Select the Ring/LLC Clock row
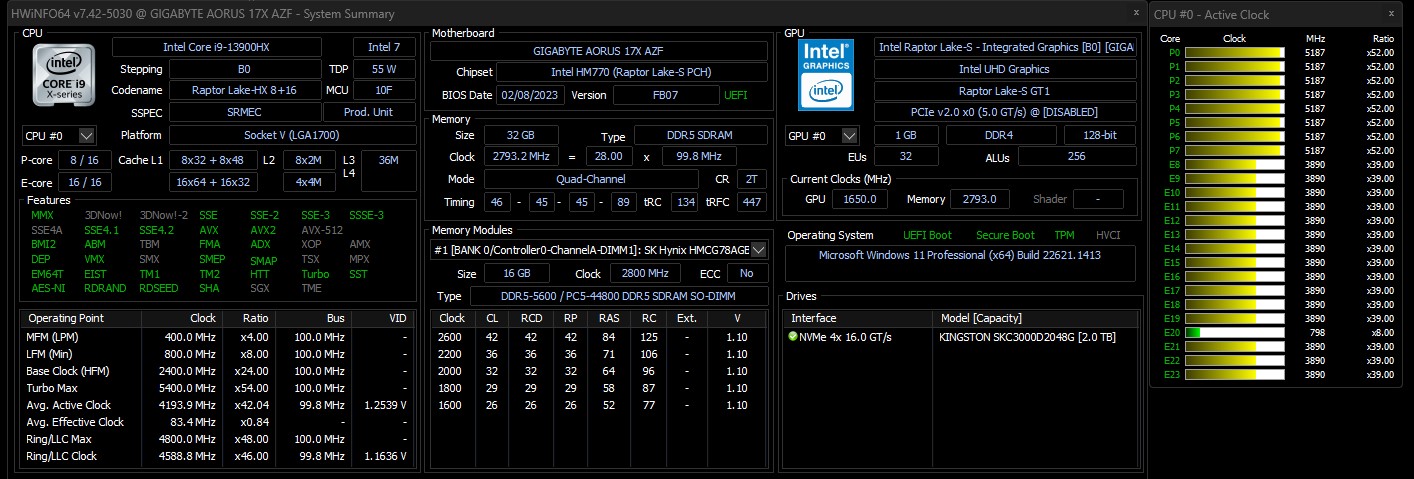Image resolution: width=1414 pixels, height=479 pixels. point(218,456)
